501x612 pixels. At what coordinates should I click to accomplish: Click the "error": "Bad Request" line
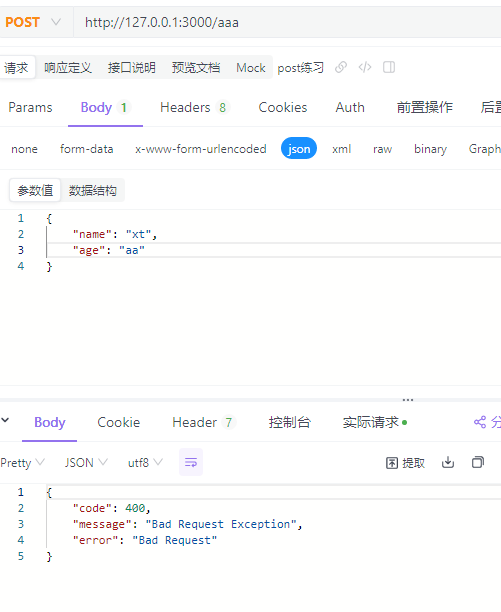pyautogui.click(x=145, y=540)
